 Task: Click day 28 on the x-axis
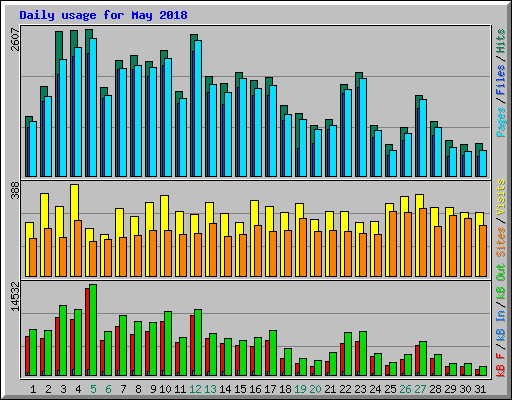[435, 389]
